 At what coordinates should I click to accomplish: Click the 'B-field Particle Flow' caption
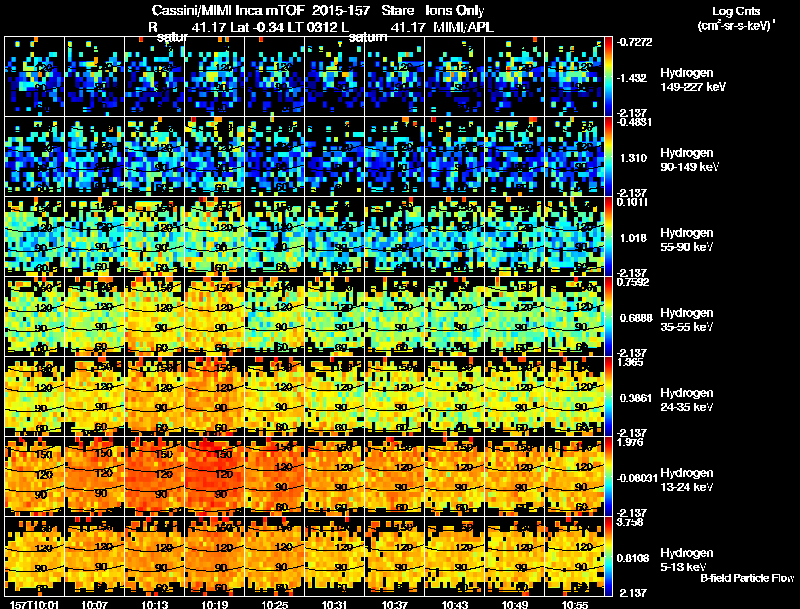[x=747, y=578]
